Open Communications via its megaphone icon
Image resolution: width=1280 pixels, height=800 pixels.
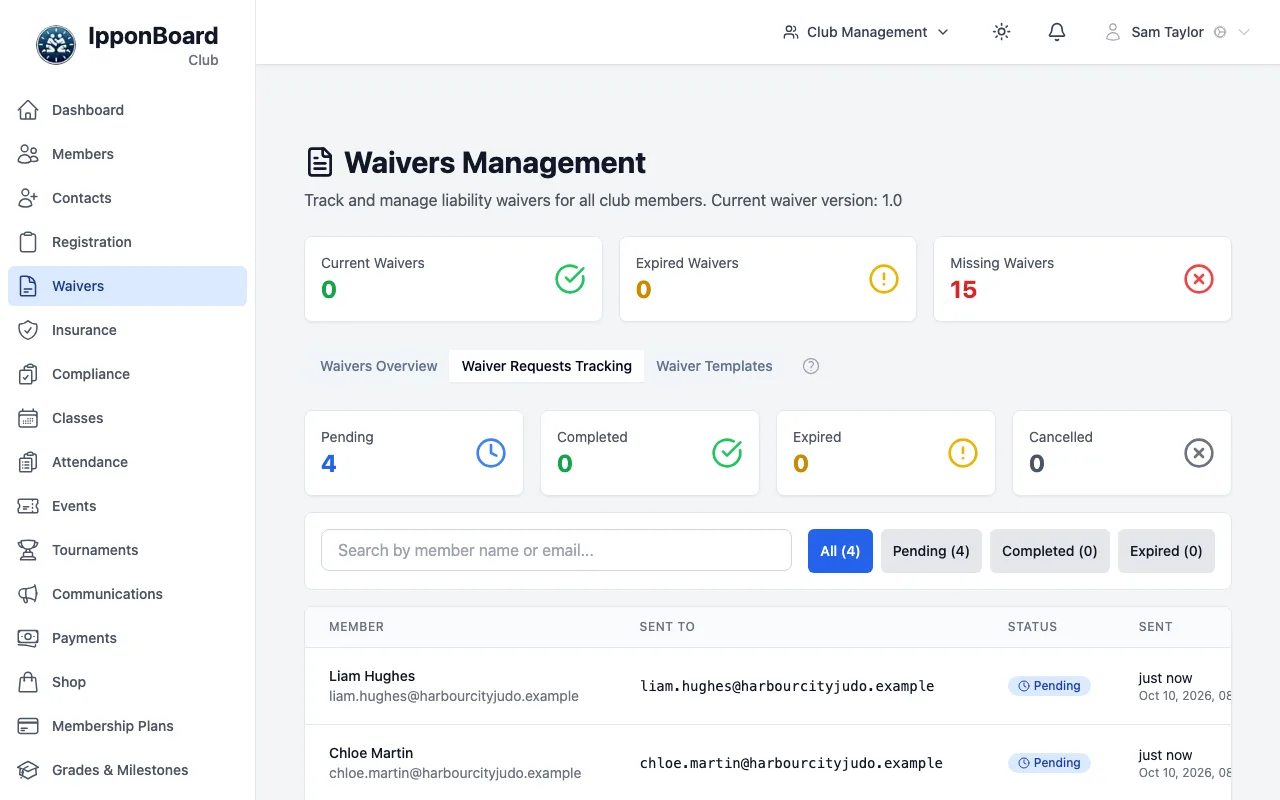[x=28, y=594]
